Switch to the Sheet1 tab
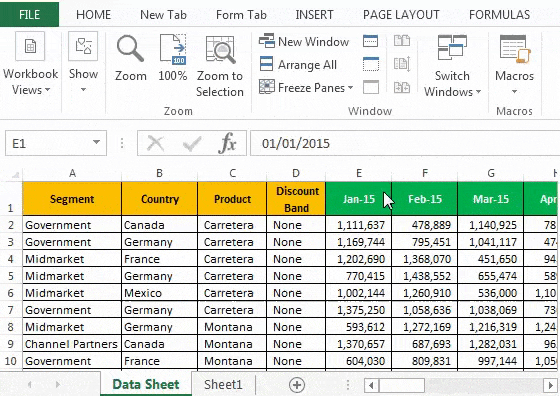Screen dimensions: 560x396 click(x=223, y=385)
